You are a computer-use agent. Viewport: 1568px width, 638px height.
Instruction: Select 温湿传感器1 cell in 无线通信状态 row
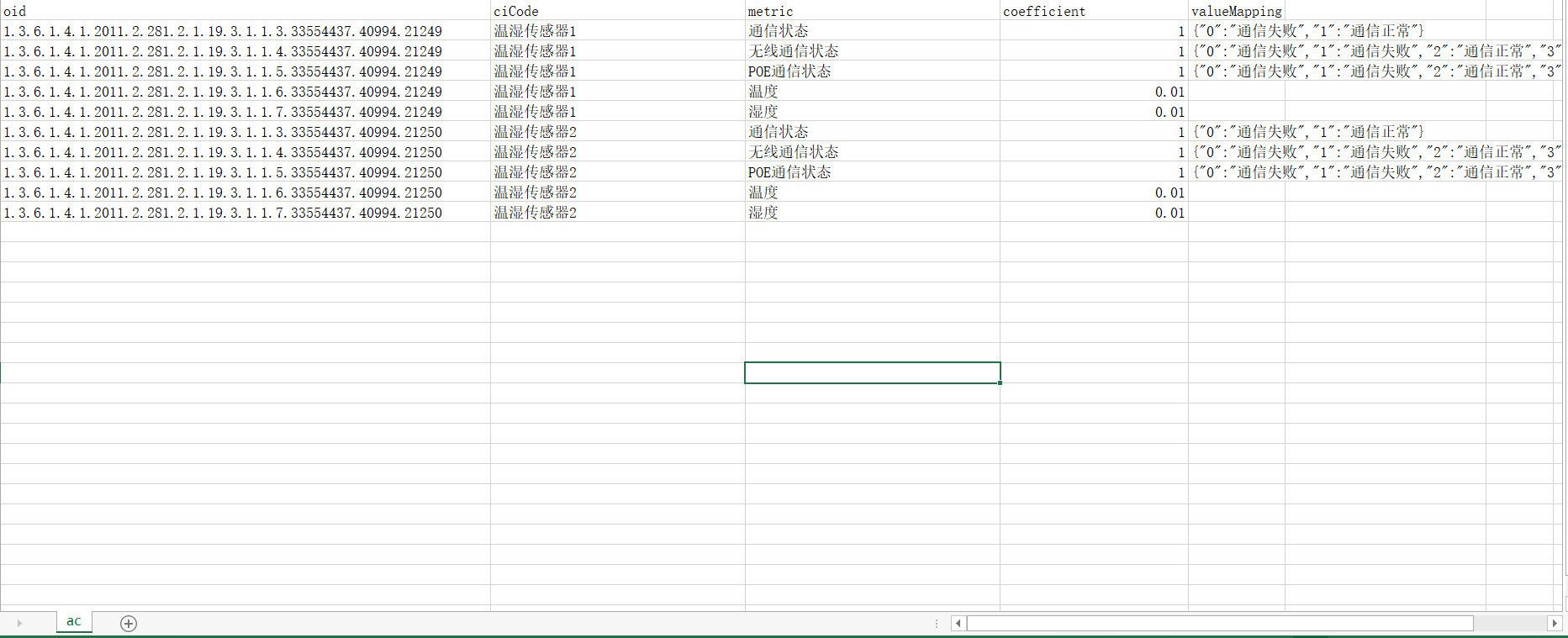point(618,51)
